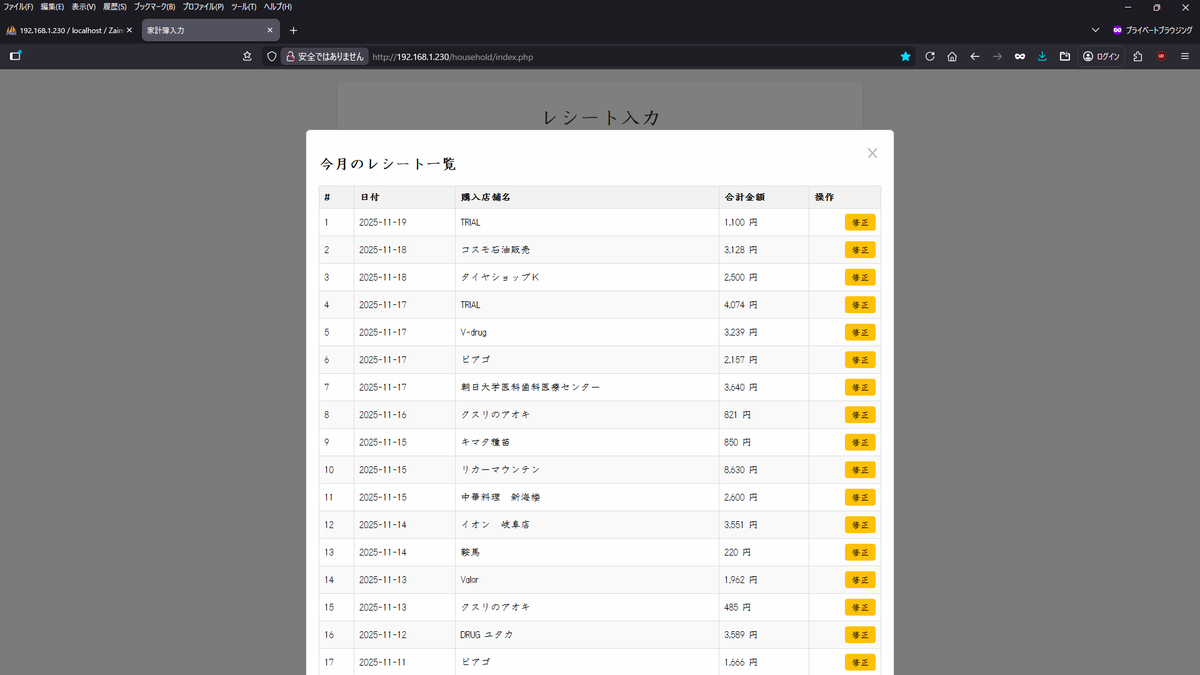
Task: Open the ヘルプ(H) menu
Action: pos(278,7)
